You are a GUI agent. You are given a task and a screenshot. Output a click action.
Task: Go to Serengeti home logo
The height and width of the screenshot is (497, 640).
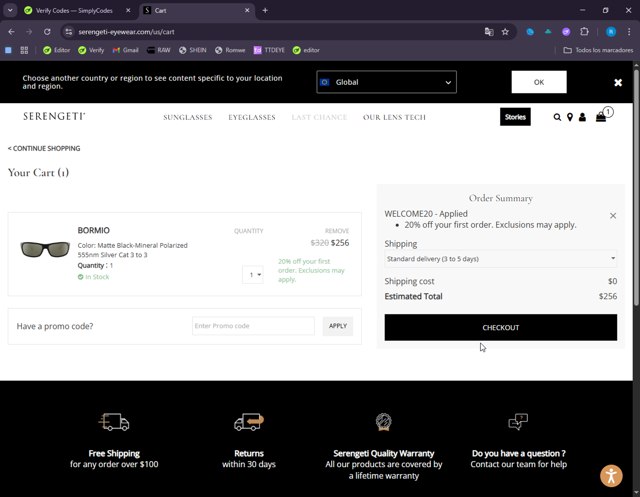coord(54,116)
